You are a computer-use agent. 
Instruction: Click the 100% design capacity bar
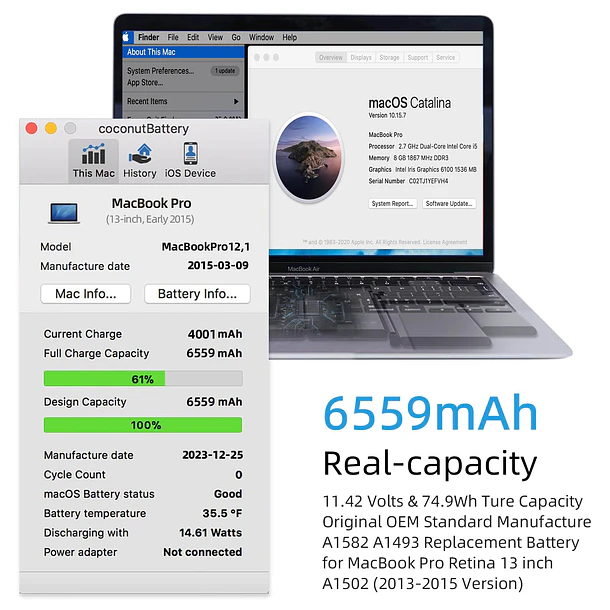pyautogui.click(x=143, y=425)
